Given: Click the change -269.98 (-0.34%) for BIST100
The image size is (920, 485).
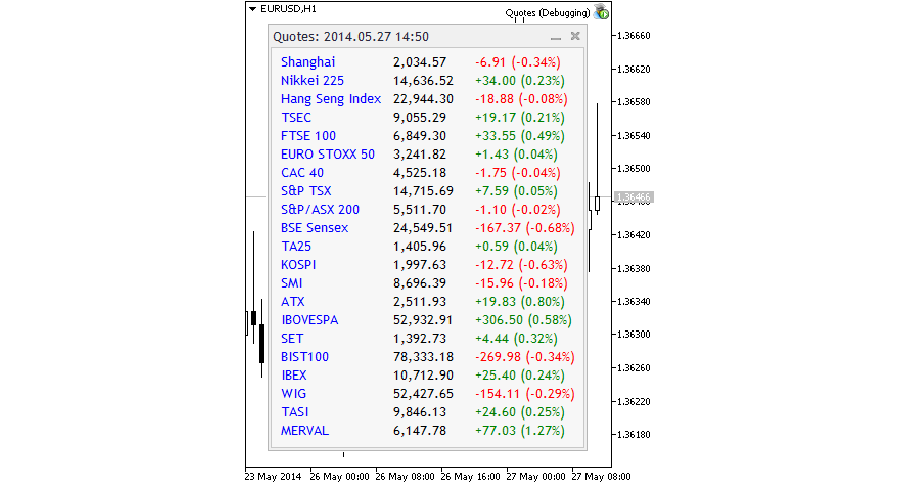Looking at the screenshot, I should [525, 357].
